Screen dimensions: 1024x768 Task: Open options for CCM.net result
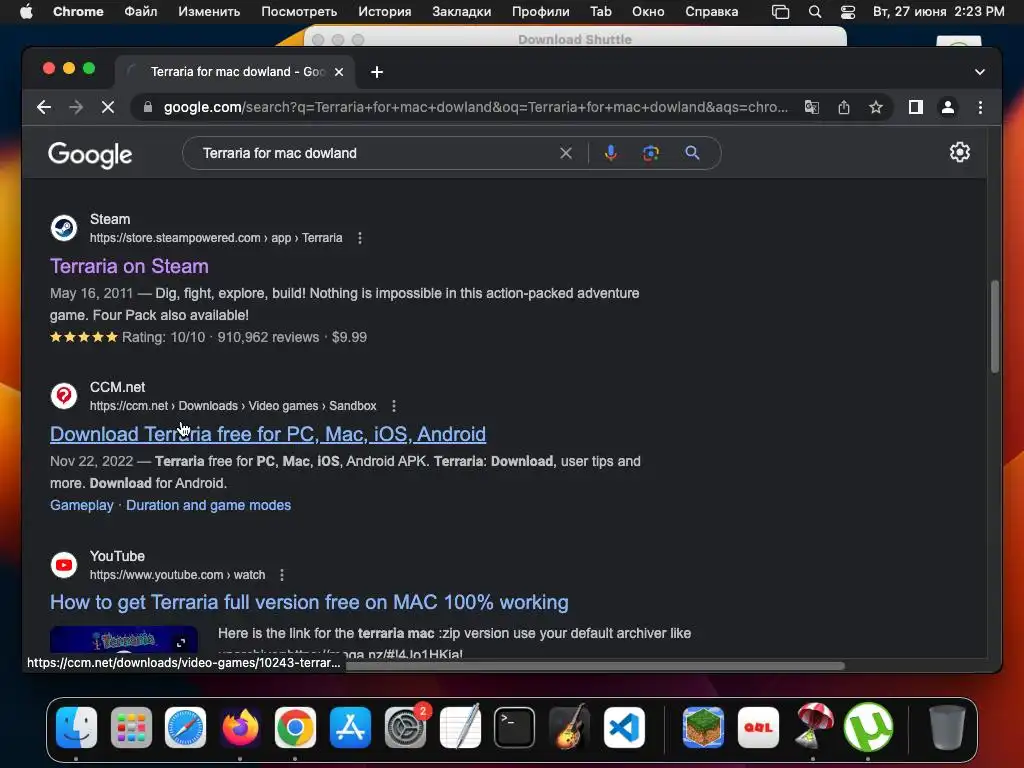click(394, 406)
